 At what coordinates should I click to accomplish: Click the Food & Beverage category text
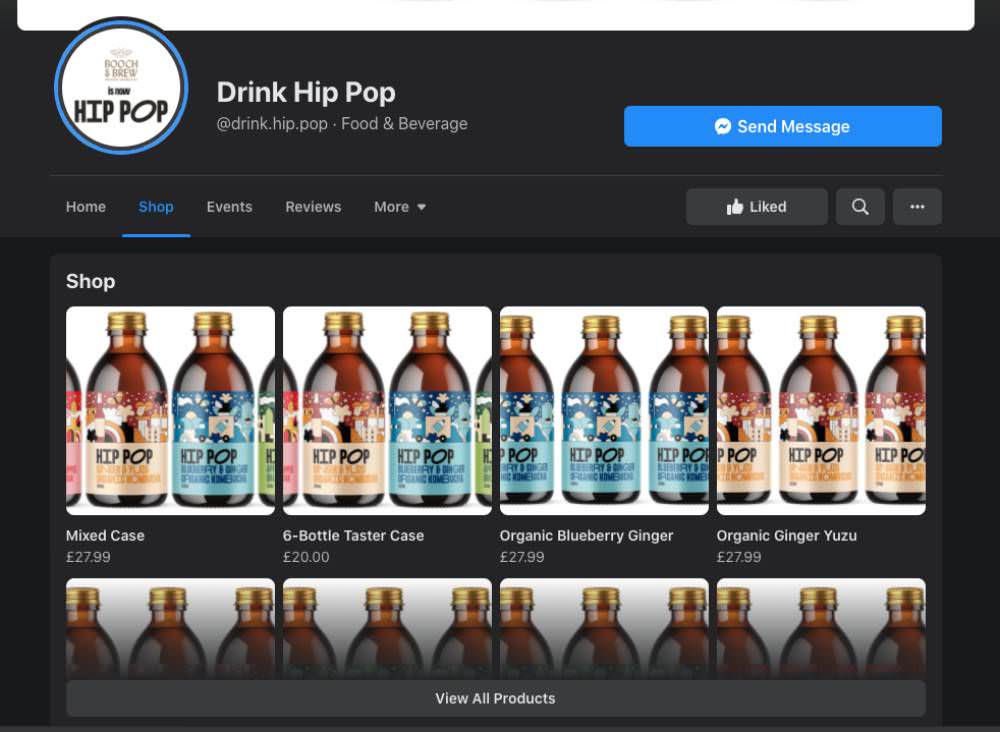[404, 124]
